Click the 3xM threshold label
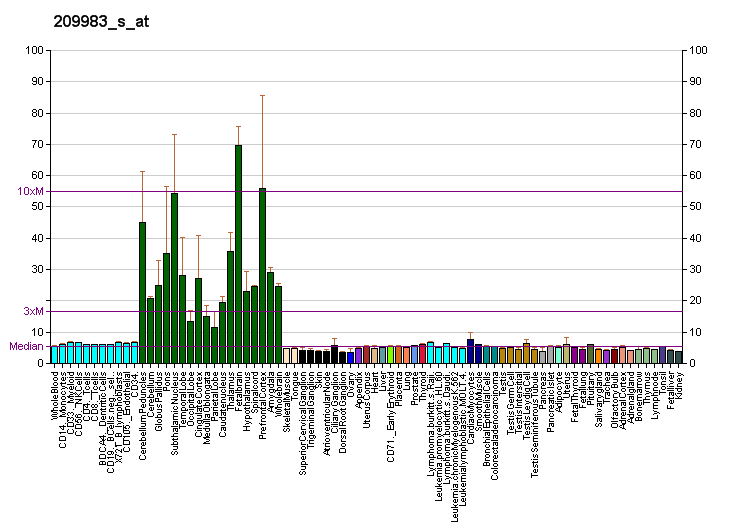Screen dimensions: 732x530 (x=34, y=311)
